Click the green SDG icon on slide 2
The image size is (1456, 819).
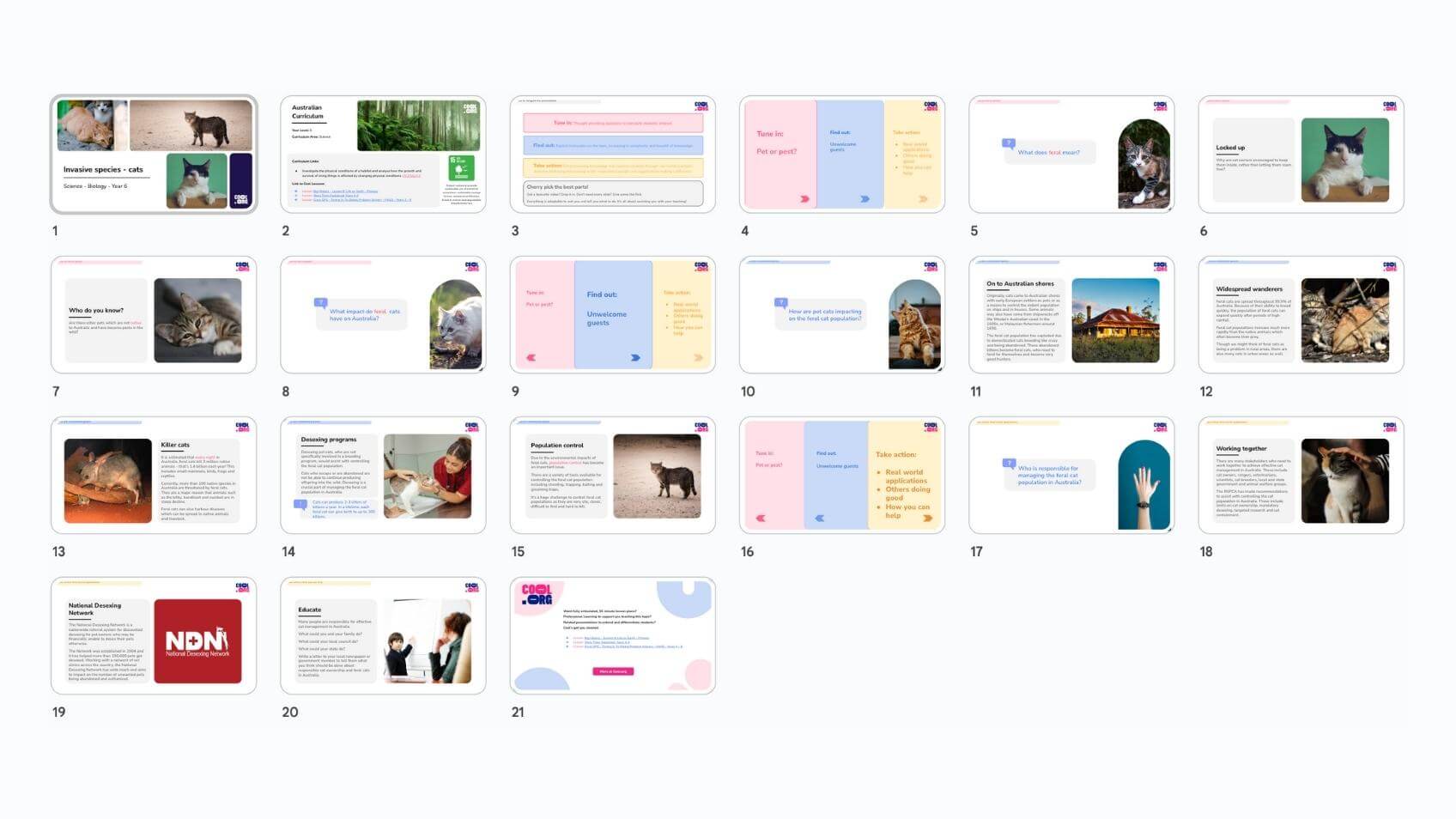[461, 167]
